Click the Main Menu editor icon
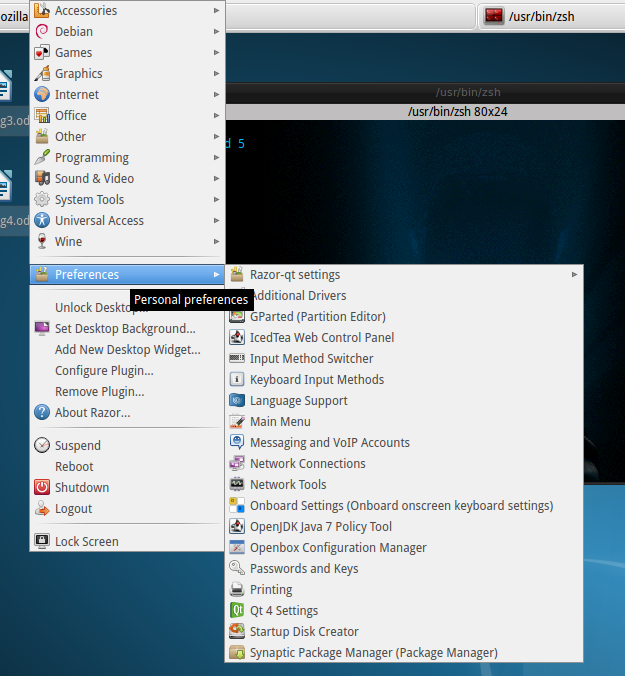Viewport: 625px width, 676px height. tap(237, 421)
